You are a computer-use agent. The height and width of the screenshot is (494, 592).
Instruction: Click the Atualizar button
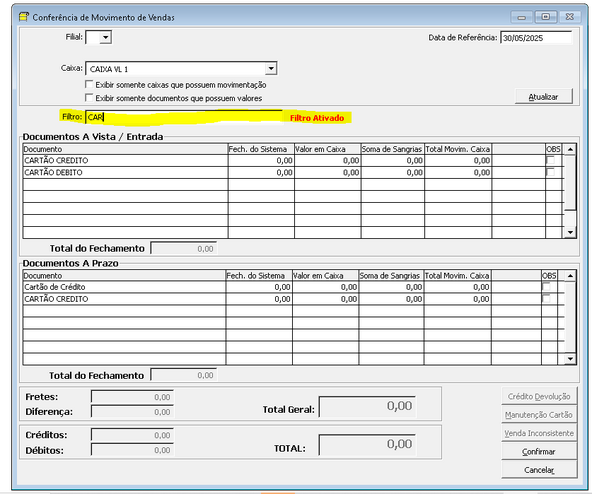coord(543,97)
